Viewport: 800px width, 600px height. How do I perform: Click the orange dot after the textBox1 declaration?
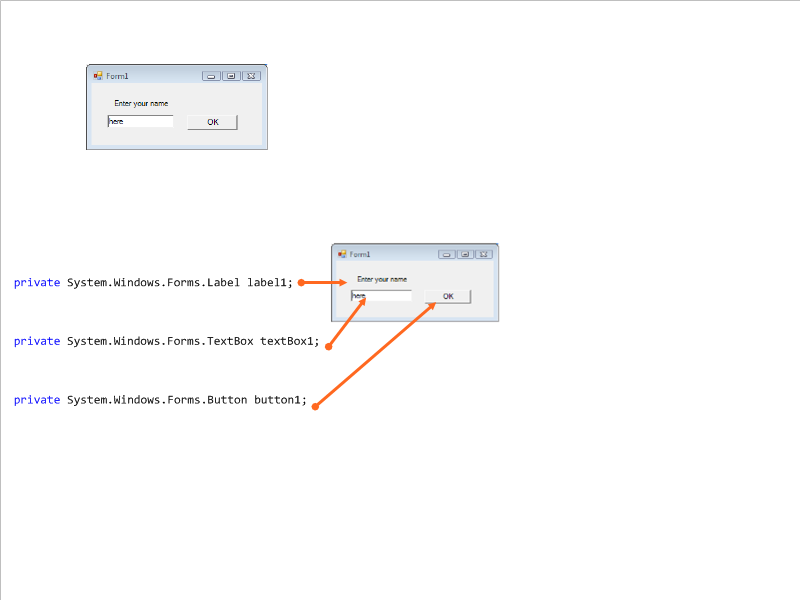pyautogui.click(x=328, y=347)
